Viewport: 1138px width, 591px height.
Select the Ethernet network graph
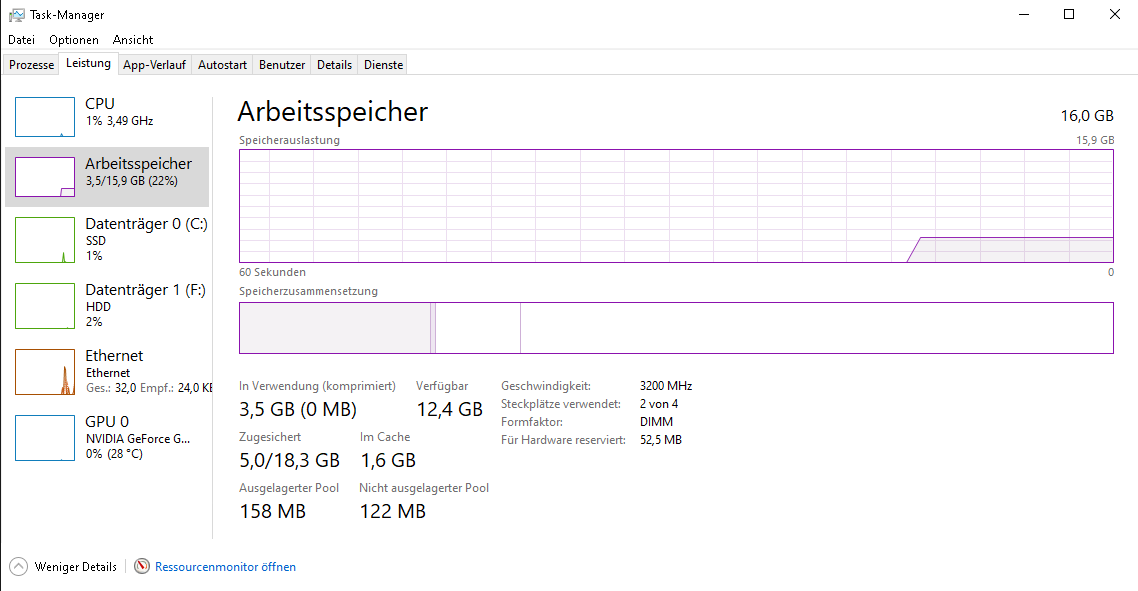pos(45,372)
